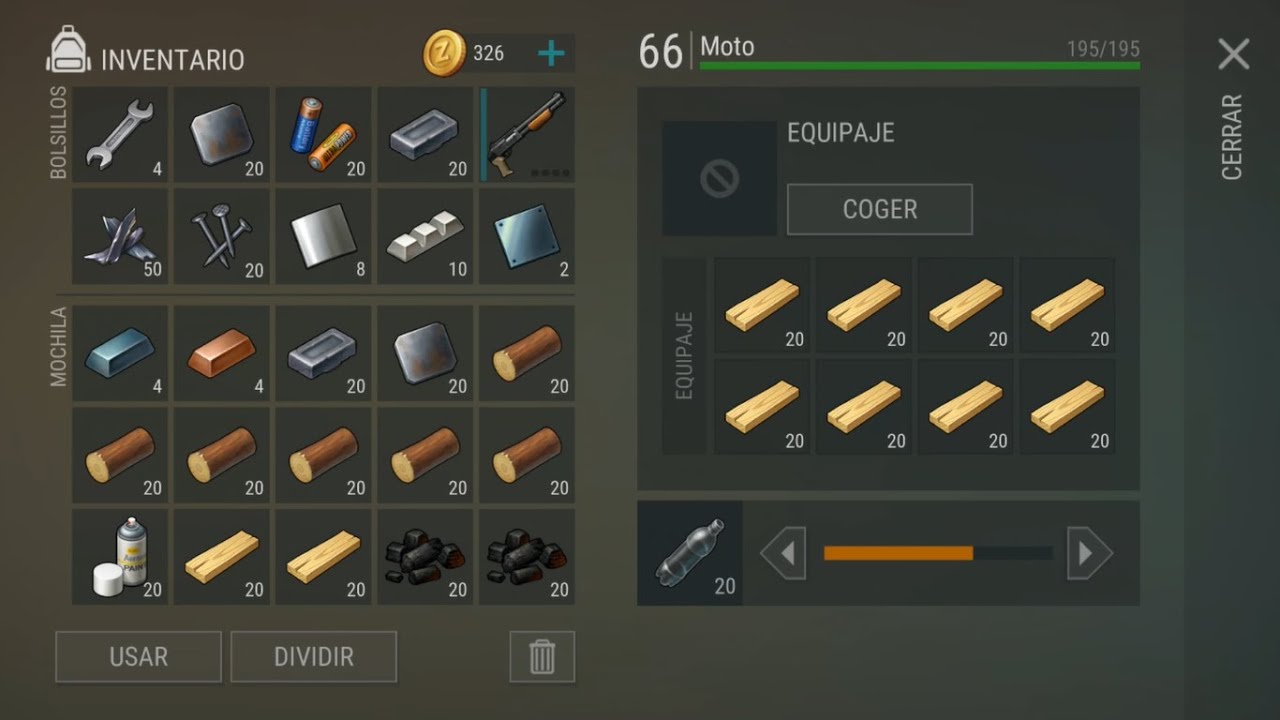Select the plastic bottle fuel slot

tap(690, 553)
